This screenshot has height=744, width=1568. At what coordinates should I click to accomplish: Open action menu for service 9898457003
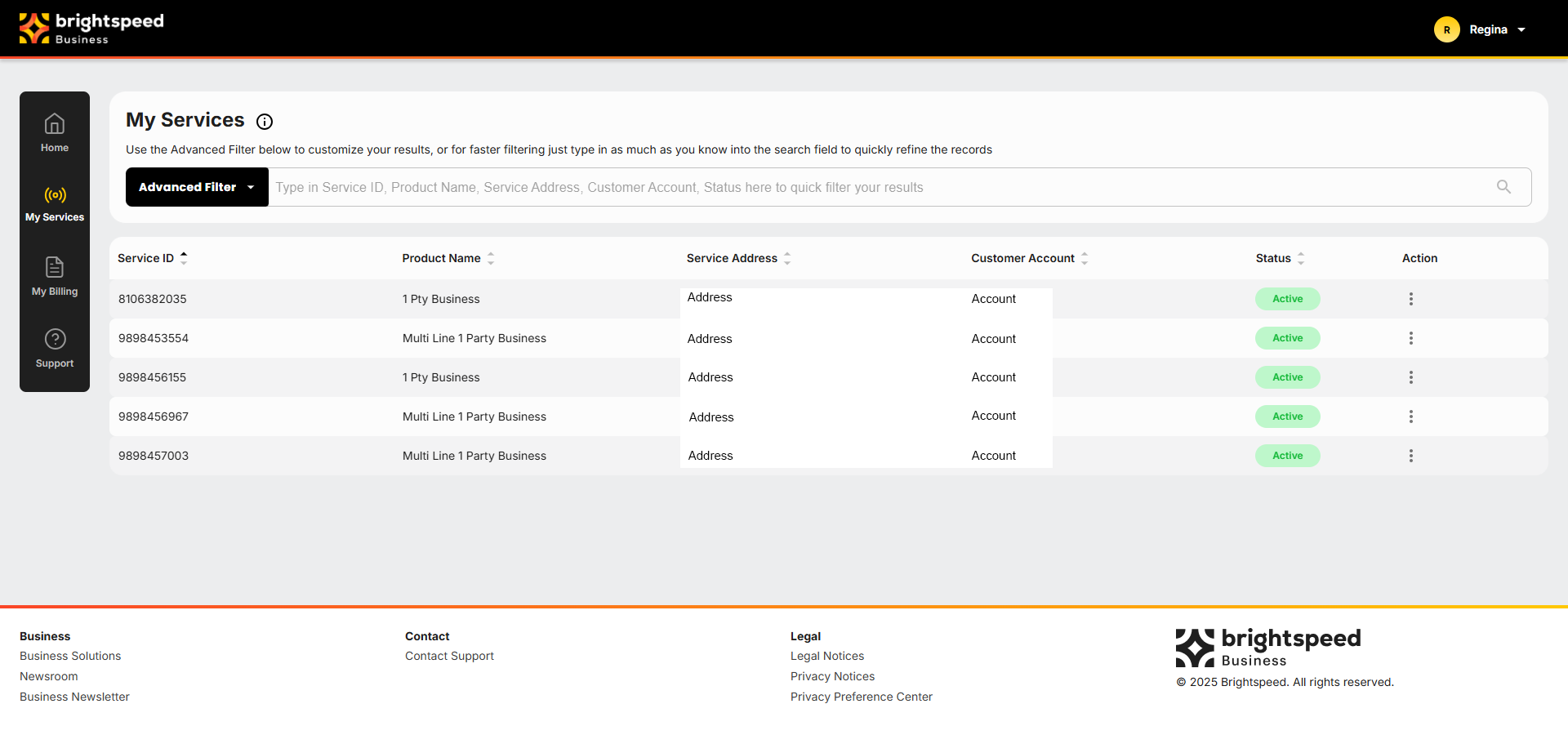click(x=1410, y=456)
